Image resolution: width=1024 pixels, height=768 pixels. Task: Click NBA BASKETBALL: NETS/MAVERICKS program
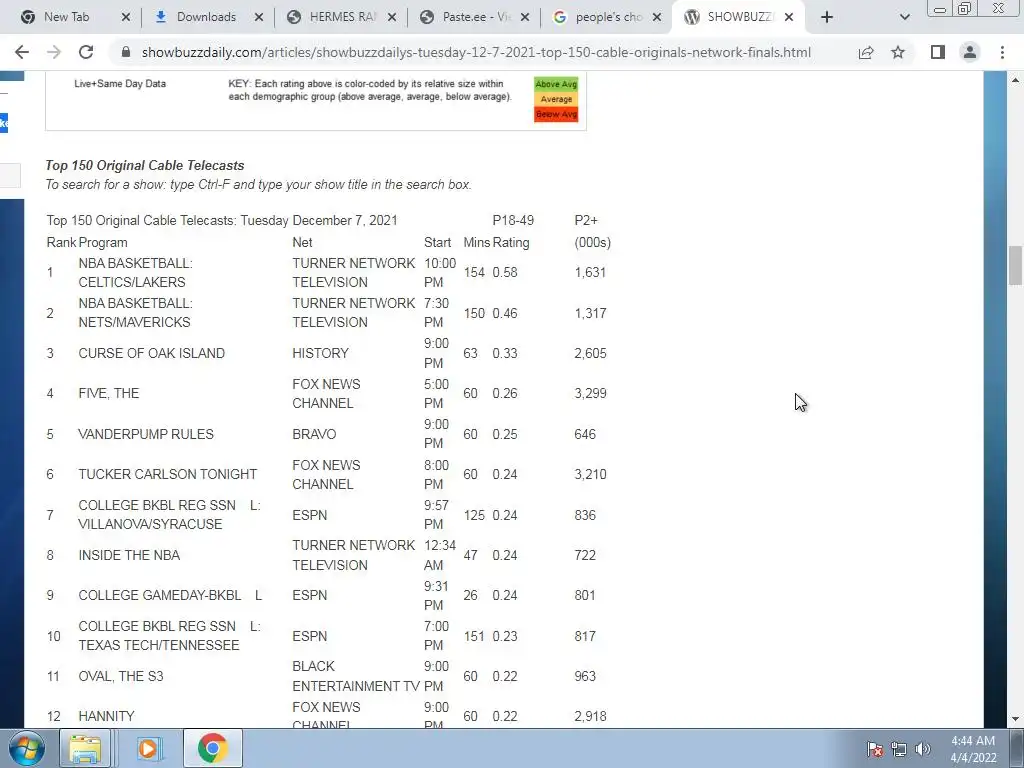pyautogui.click(x=135, y=313)
